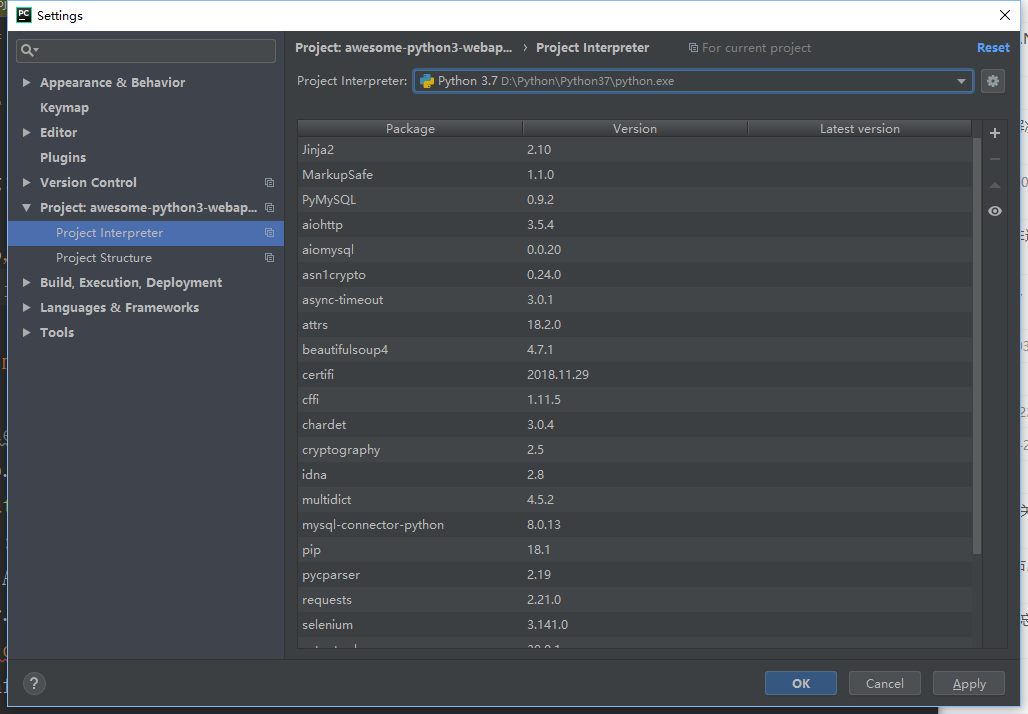This screenshot has height=714, width=1028.
Task: Select the Jinja2 package row
Action: [x=635, y=149]
